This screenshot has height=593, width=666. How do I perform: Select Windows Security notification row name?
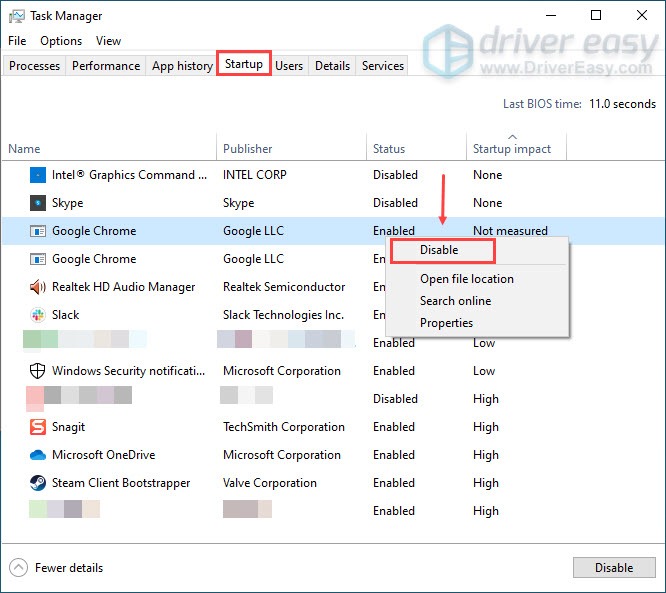pos(128,371)
